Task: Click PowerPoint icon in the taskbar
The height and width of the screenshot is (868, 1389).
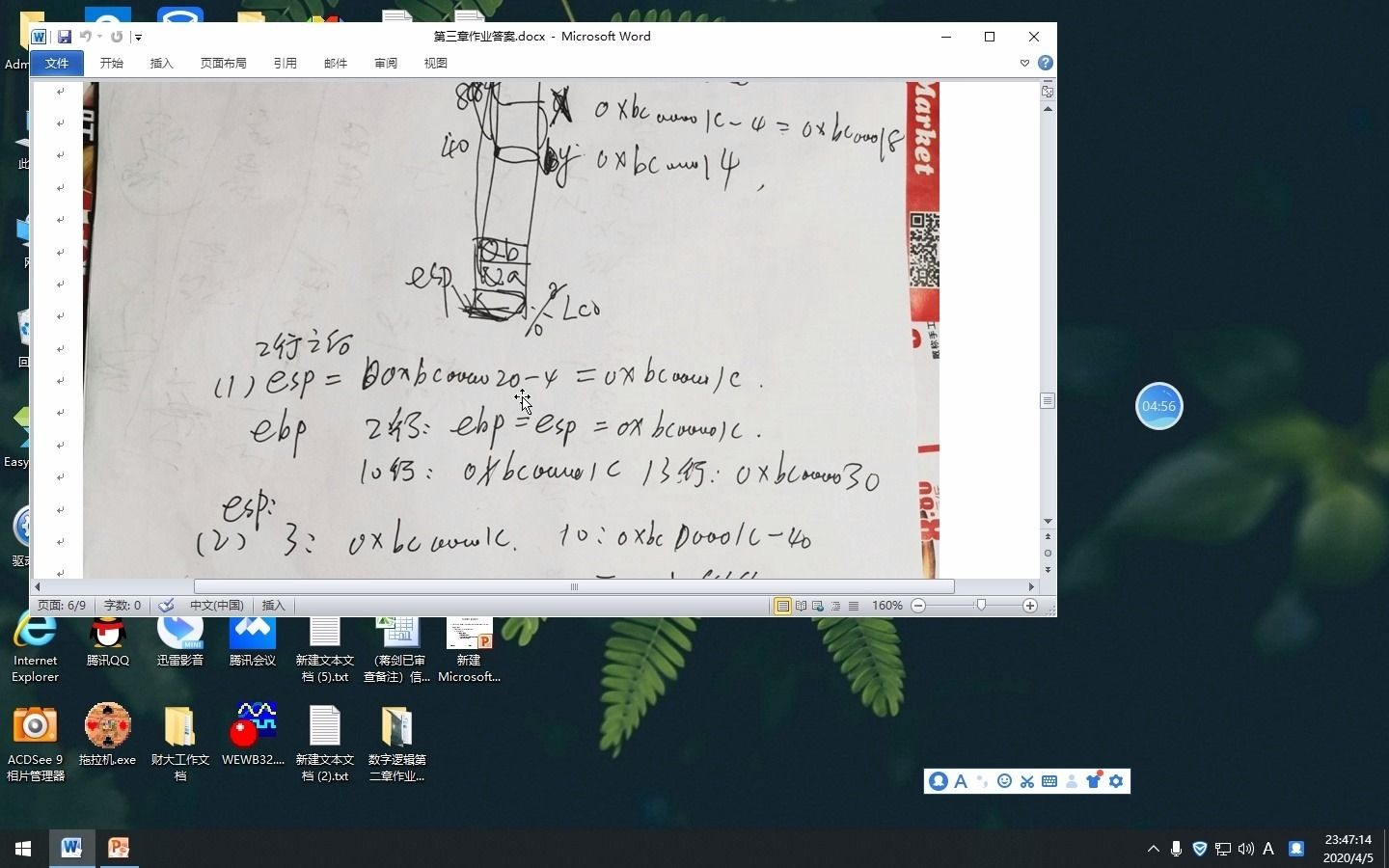Action: pos(119,848)
